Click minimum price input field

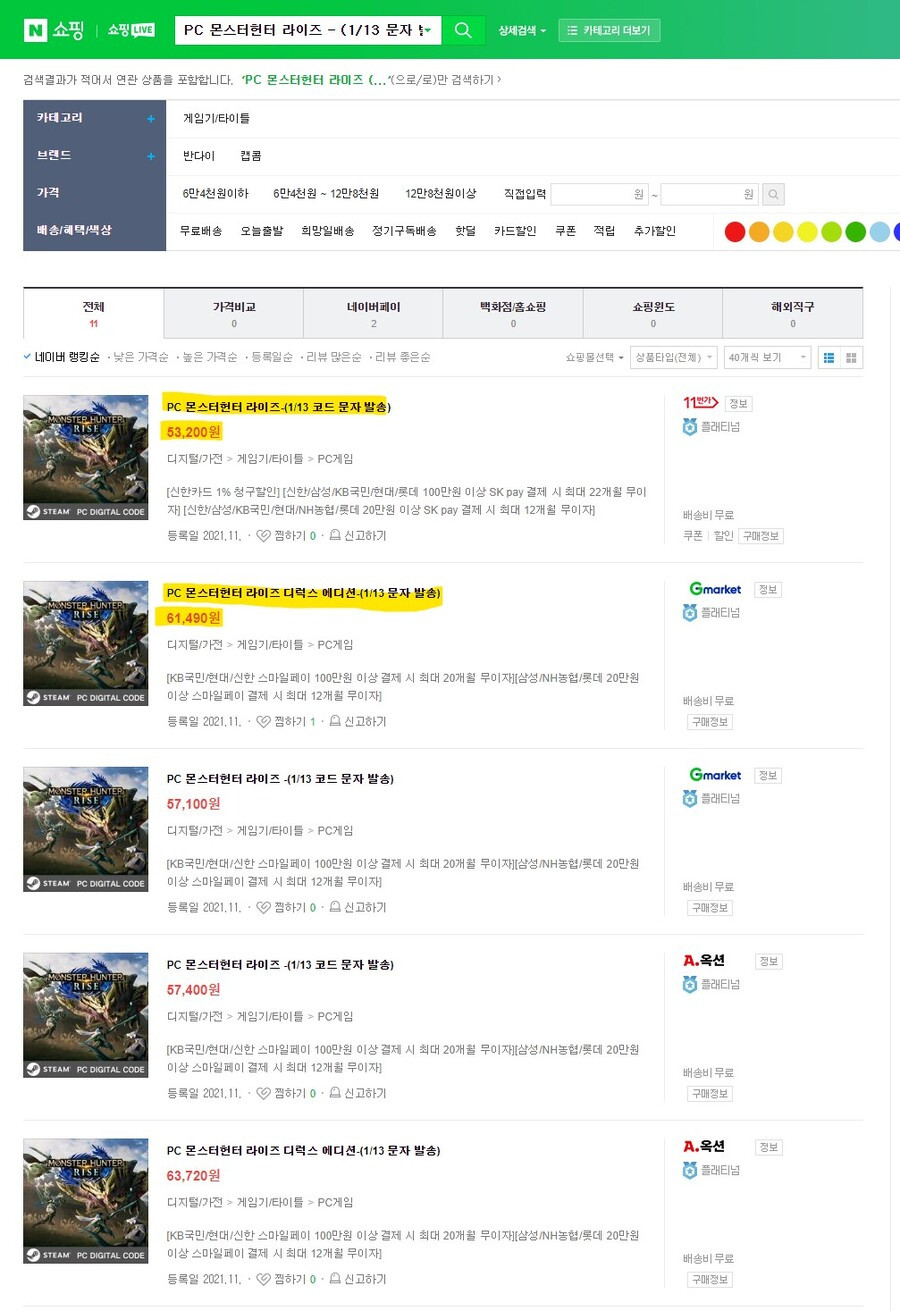click(600, 194)
